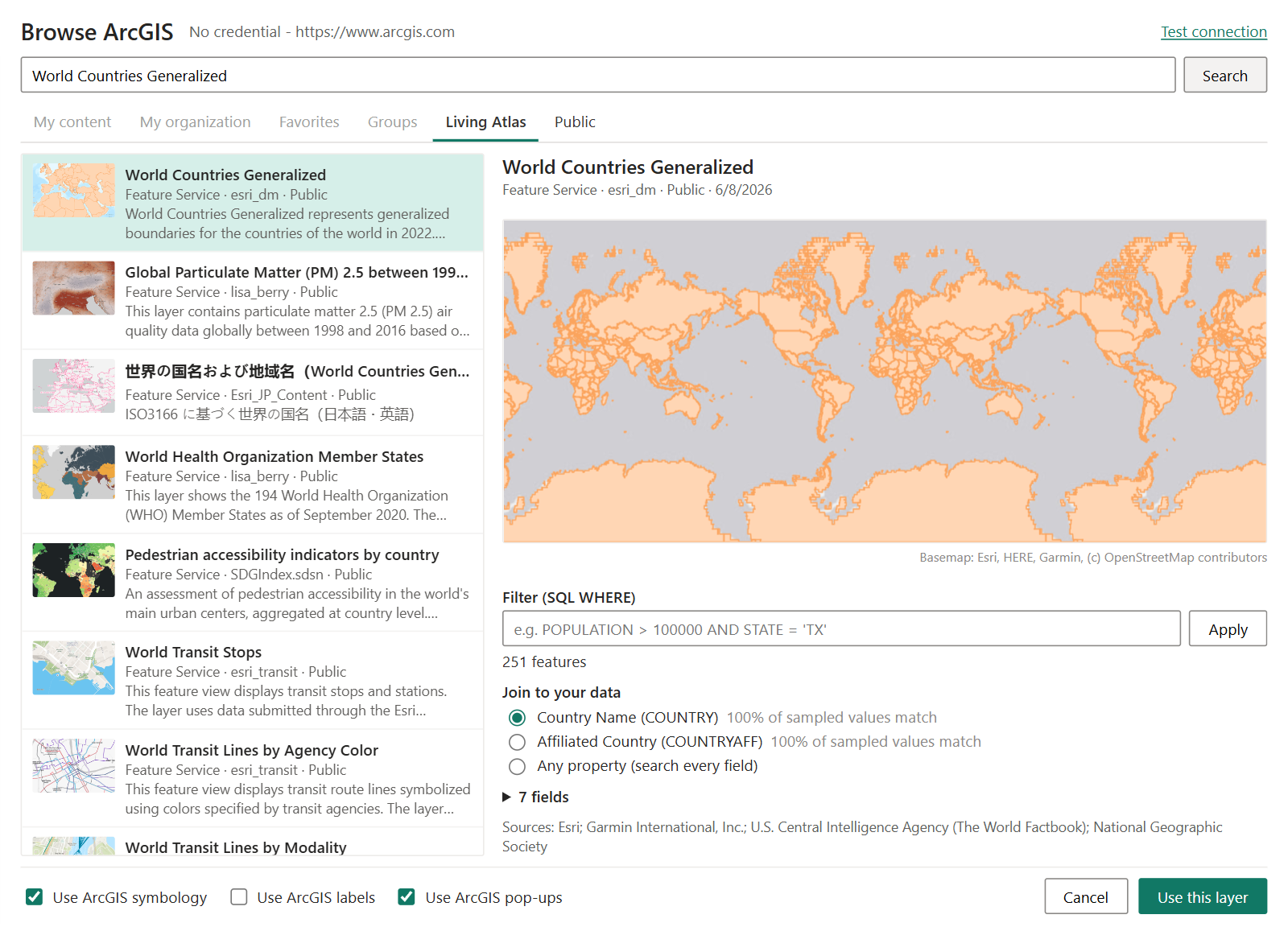Toggle Use ArcGIS symbology checkbox
The image size is (1288, 927).
[x=34, y=896]
